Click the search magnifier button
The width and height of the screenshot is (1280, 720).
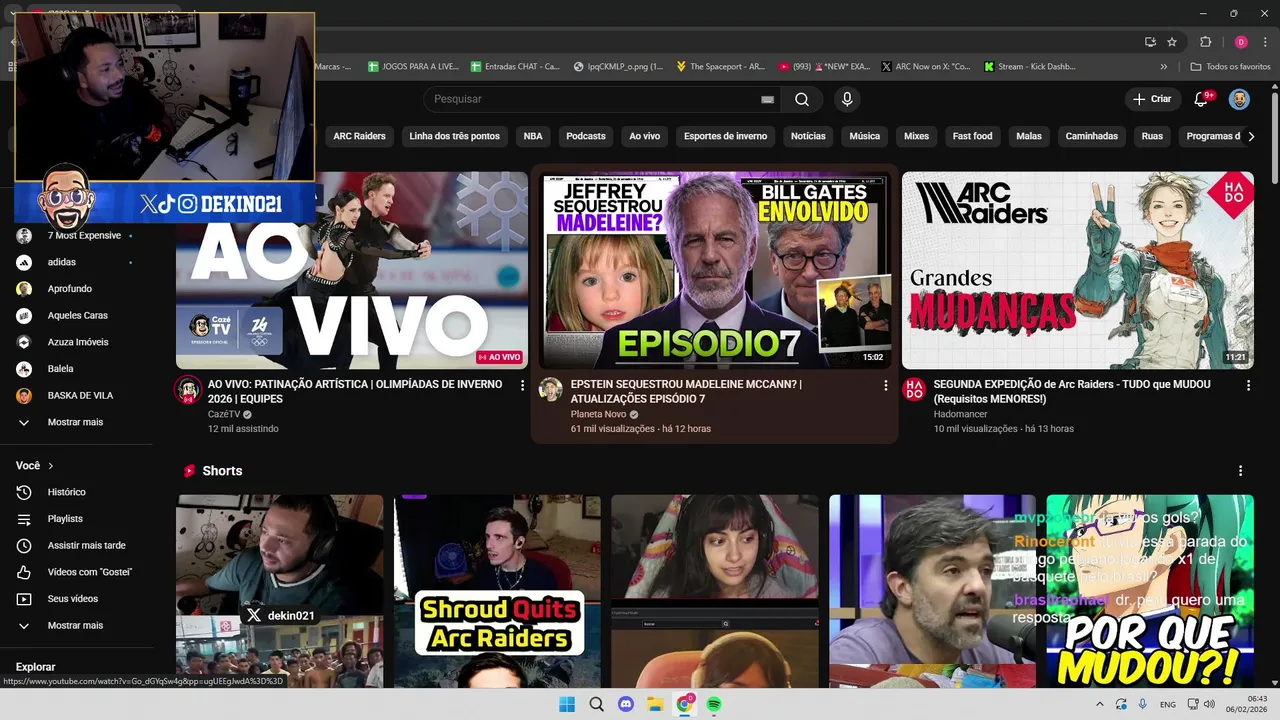pos(802,99)
